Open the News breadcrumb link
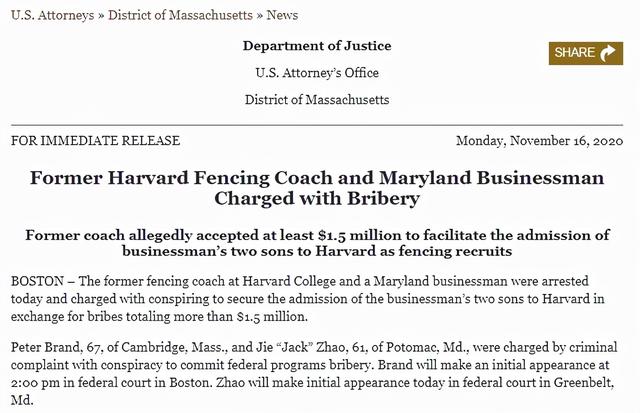Screen dimensions: 640x413 (282, 15)
